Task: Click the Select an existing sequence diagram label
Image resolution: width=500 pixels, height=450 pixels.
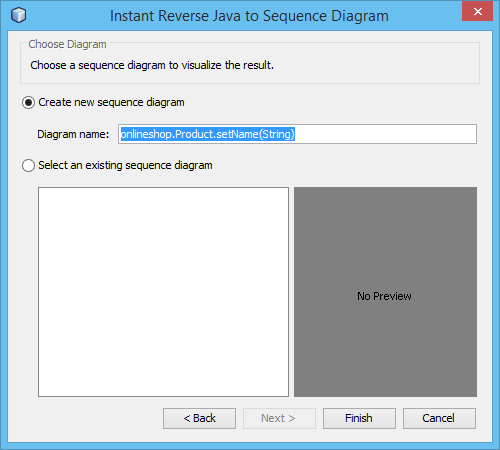Action: coord(125,165)
